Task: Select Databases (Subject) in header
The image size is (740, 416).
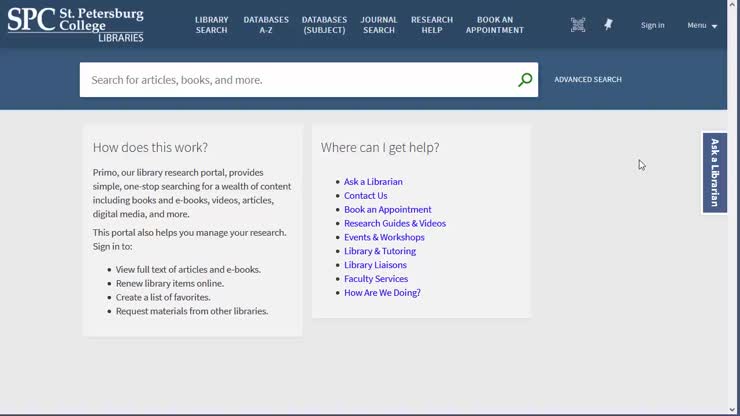Action: 324,25
